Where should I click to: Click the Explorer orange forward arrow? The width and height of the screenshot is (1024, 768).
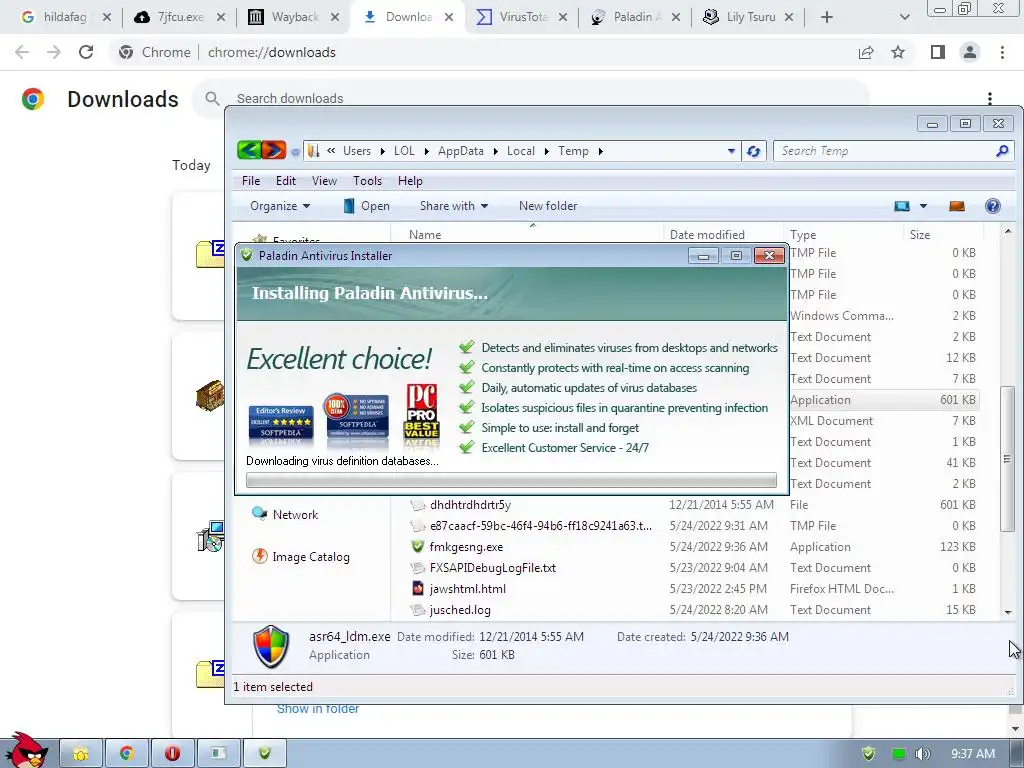(x=274, y=151)
